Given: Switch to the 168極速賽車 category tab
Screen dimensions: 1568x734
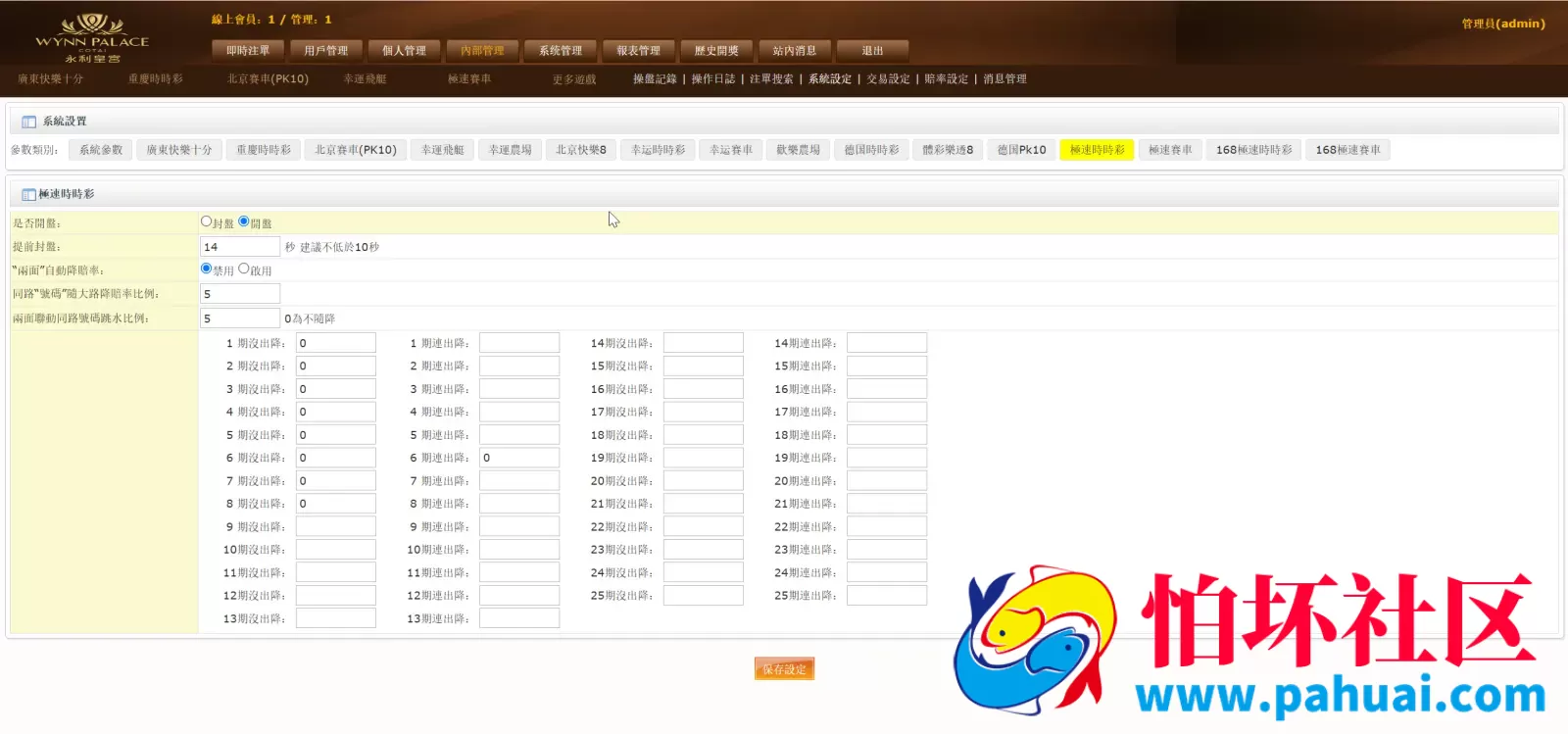Looking at the screenshot, I should pyautogui.click(x=1348, y=150).
